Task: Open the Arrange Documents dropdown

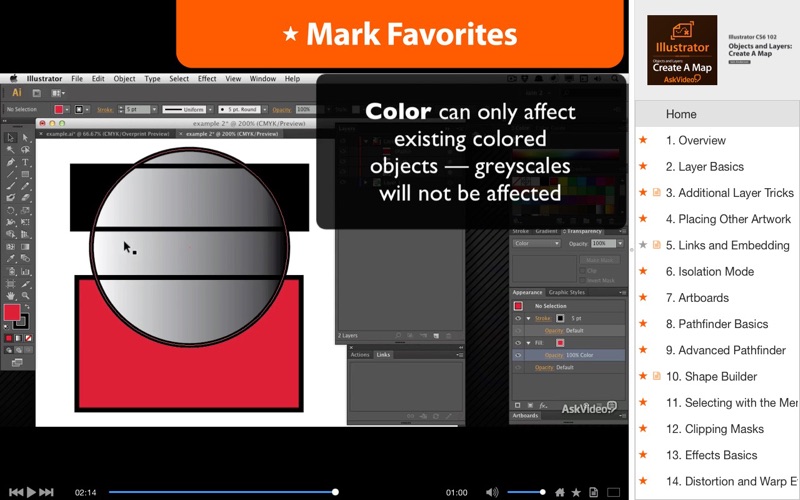Action: coord(58,93)
